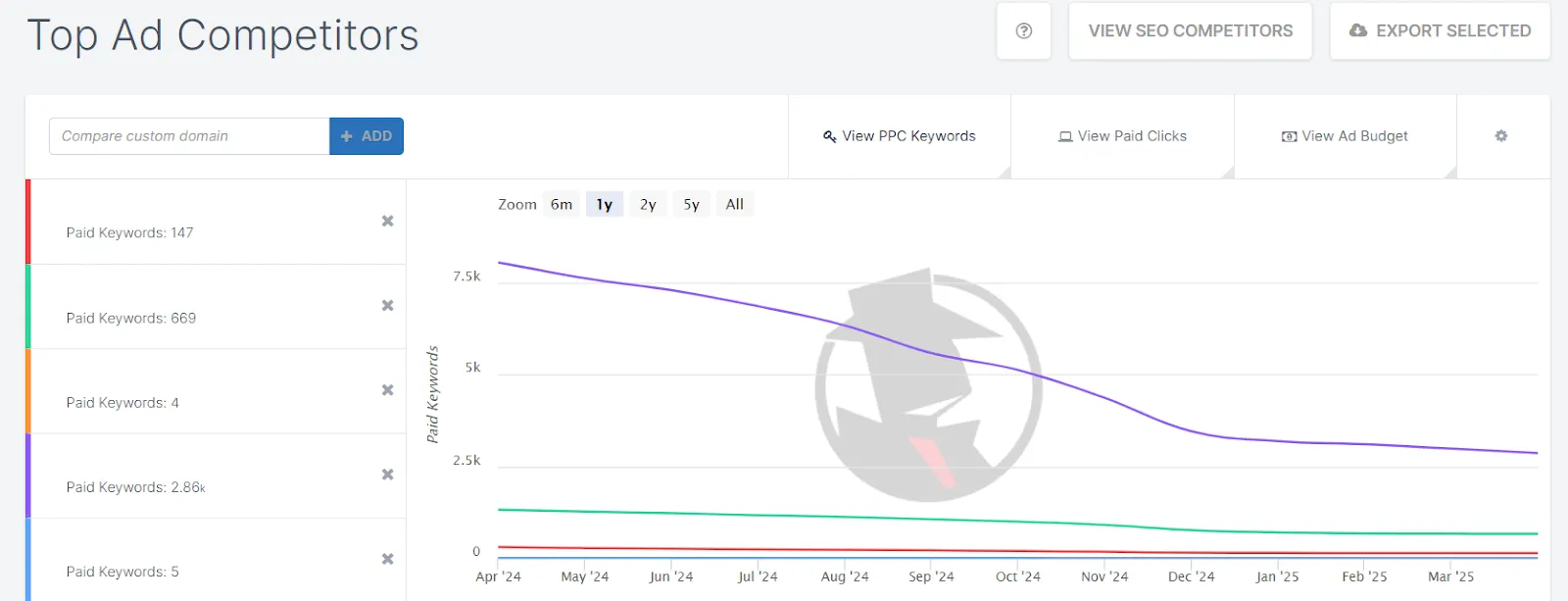Remove competitor with 4 paid keywords
This screenshot has height=601, width=1568.
point(388,389)
